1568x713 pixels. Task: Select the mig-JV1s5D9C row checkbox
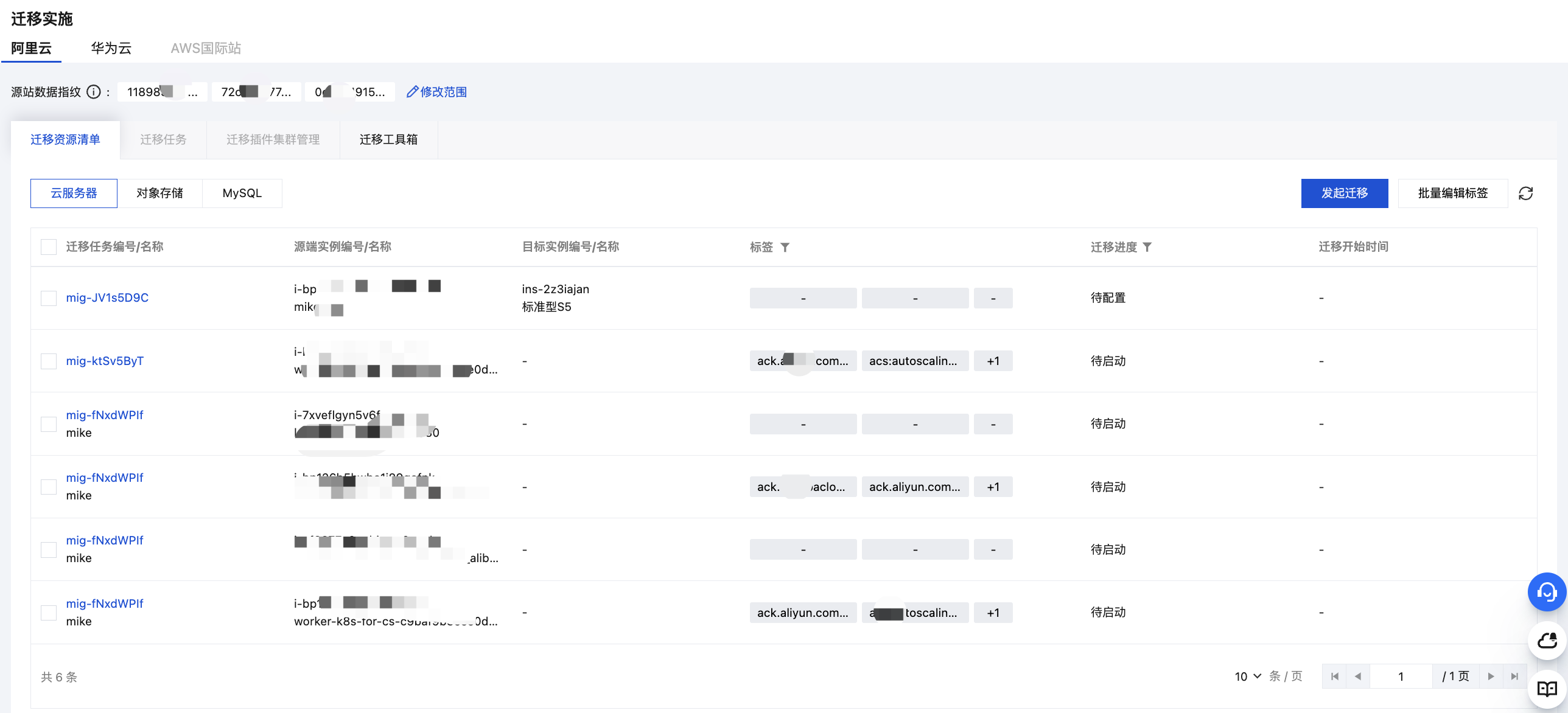(x=49, y=298)
